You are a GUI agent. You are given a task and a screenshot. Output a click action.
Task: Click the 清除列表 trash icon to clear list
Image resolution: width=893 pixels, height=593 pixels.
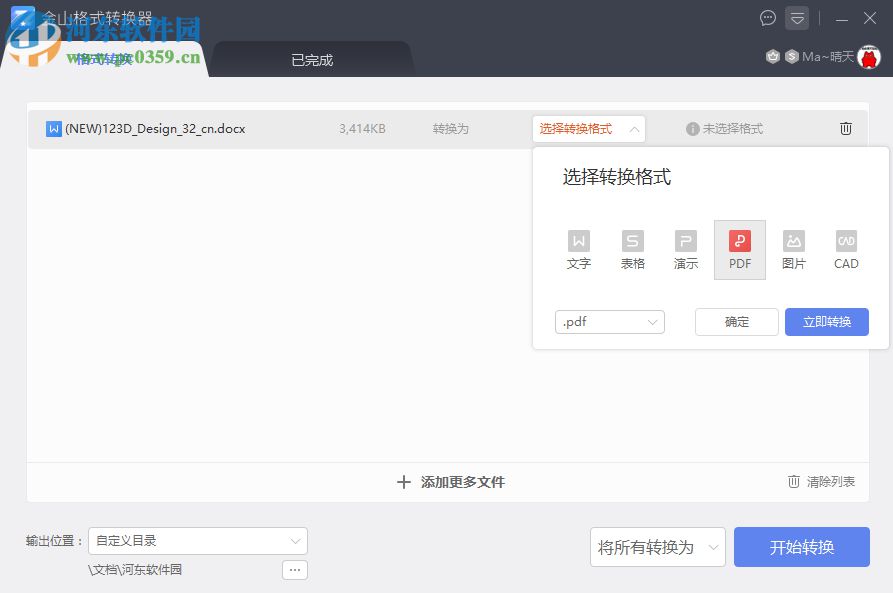pyautogui.click(x=793, y=481)
